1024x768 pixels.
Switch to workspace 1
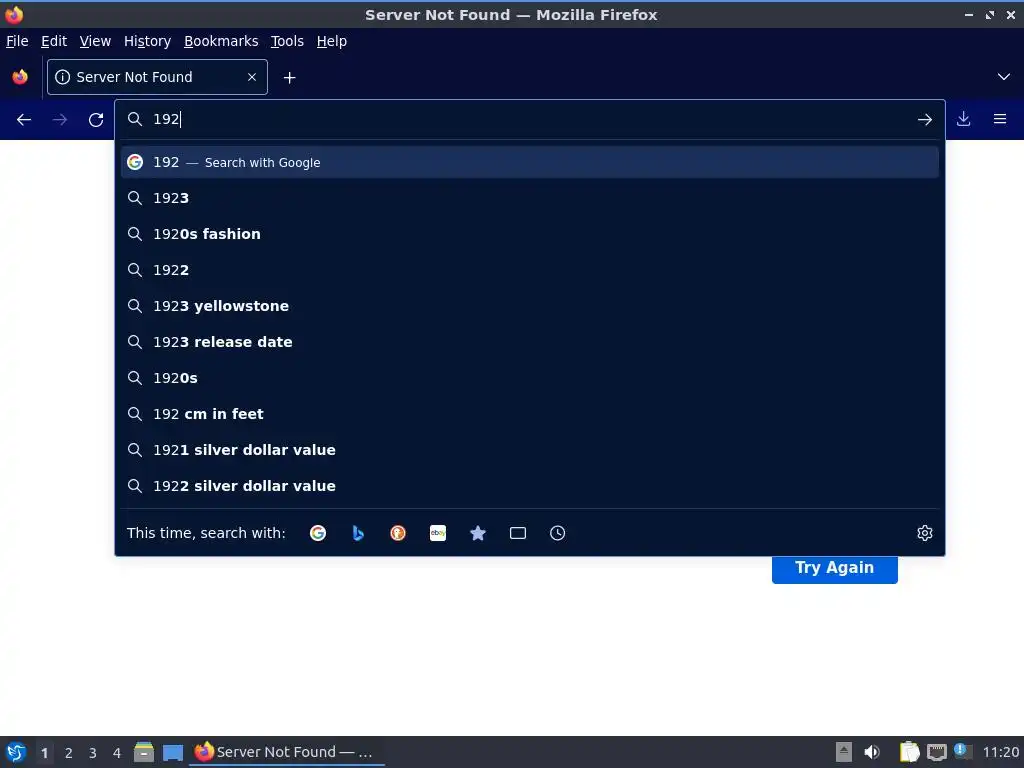click(44, 753)
